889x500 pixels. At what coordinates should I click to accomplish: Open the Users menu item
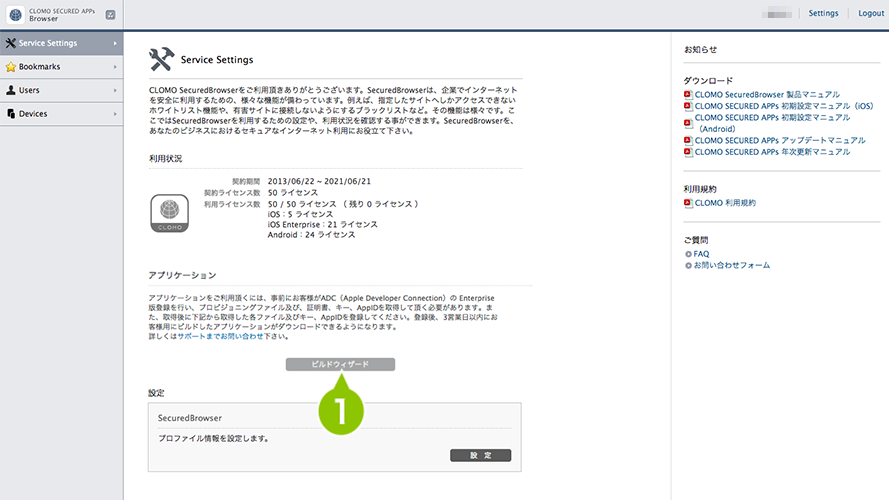61,90
